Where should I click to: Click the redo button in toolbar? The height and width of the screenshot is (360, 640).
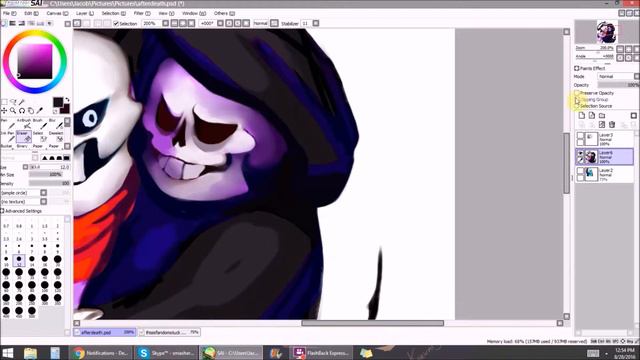(x=87, y=23)
